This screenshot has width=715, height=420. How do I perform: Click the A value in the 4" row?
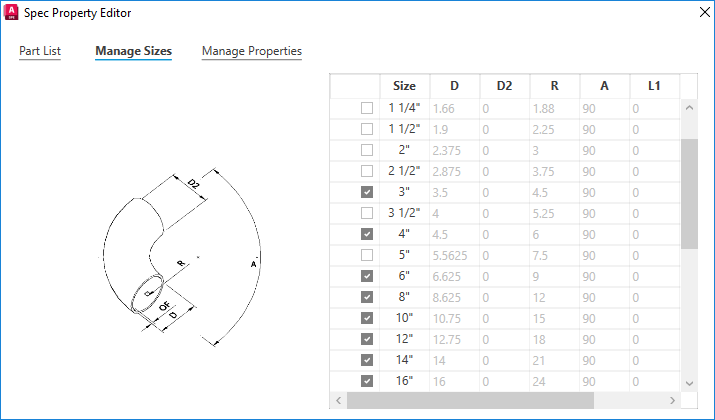coord(605,234)
